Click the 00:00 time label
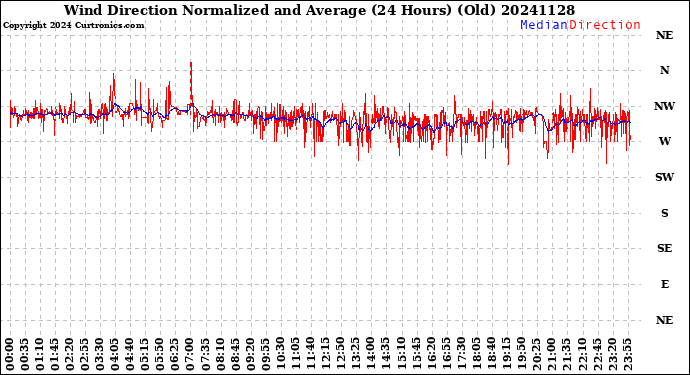690x375 pixels. 10,355
